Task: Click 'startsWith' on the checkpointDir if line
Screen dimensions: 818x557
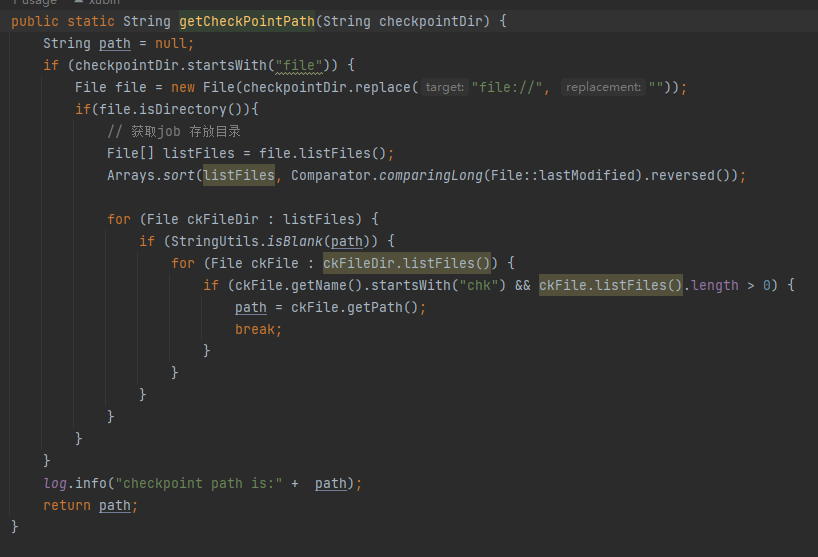Action: (x=227, y=65)
